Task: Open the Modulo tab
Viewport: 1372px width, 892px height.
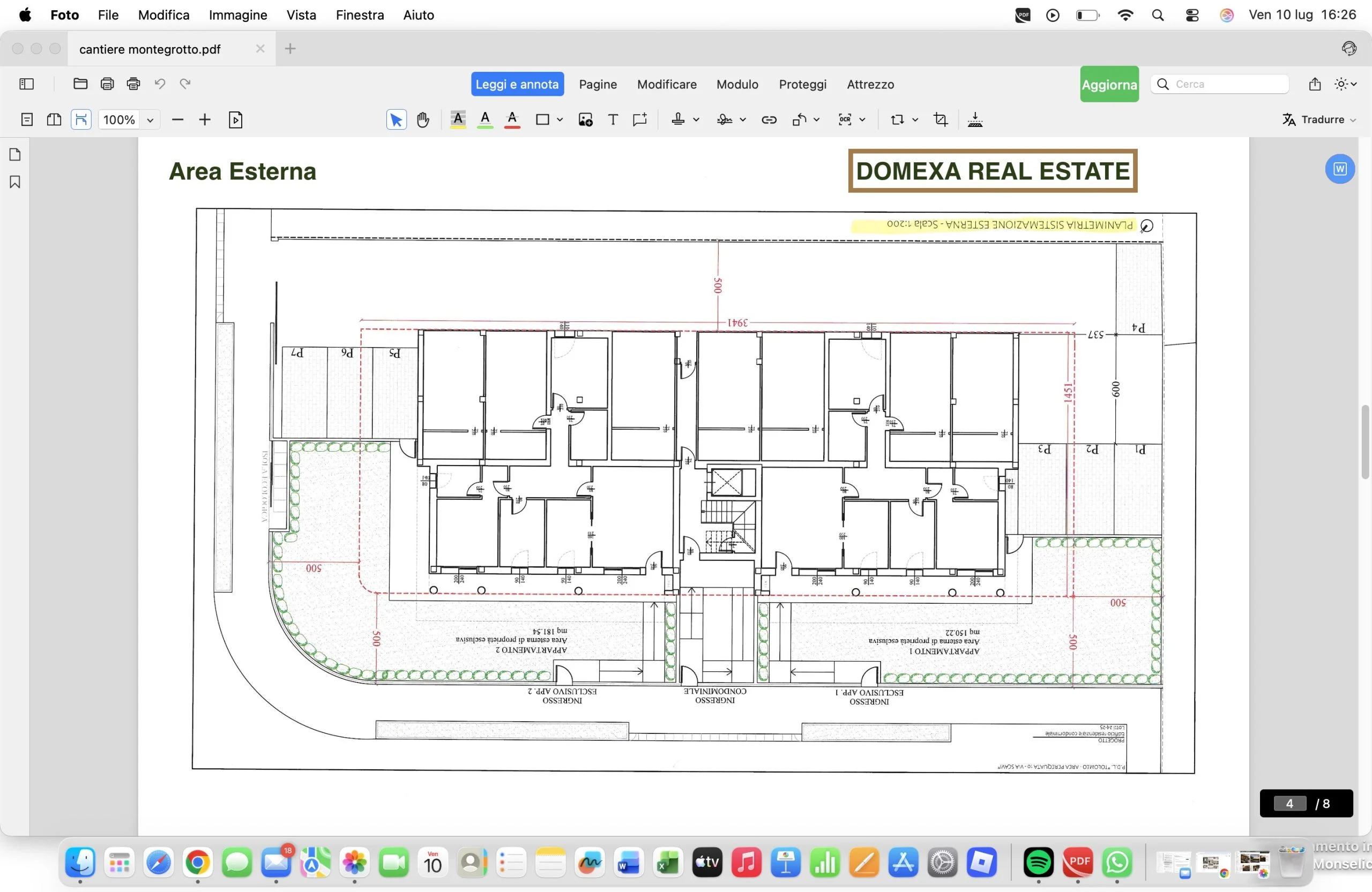Action: pos(737,84)
